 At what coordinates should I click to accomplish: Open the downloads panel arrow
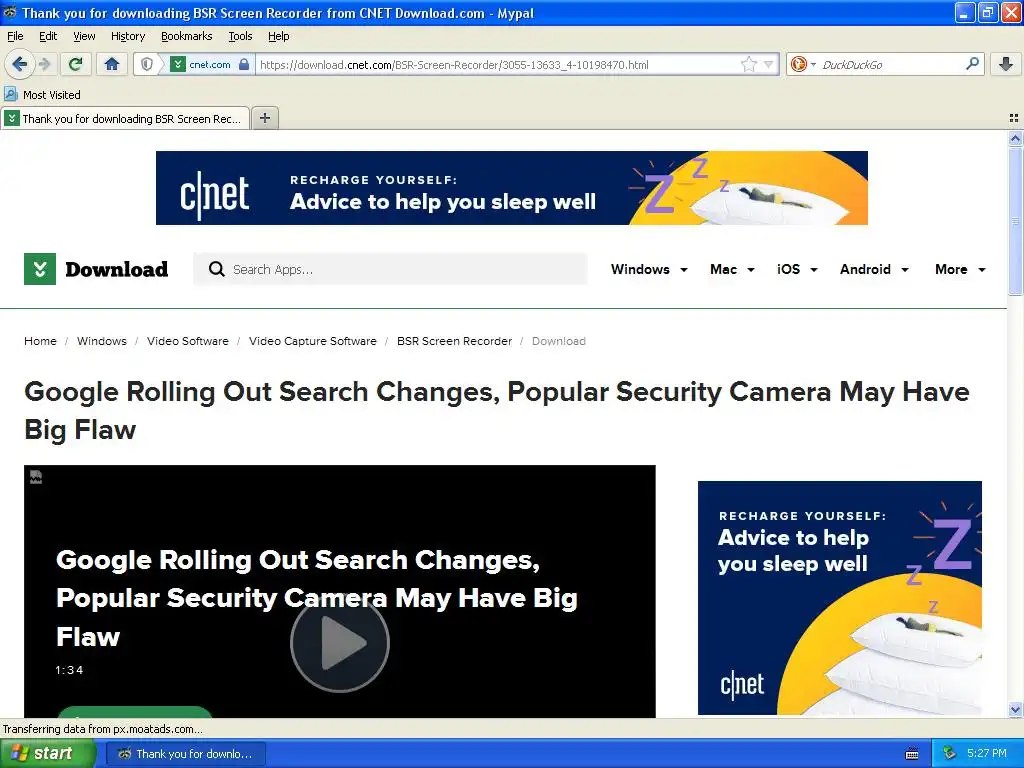click(x=1006, y=64)
